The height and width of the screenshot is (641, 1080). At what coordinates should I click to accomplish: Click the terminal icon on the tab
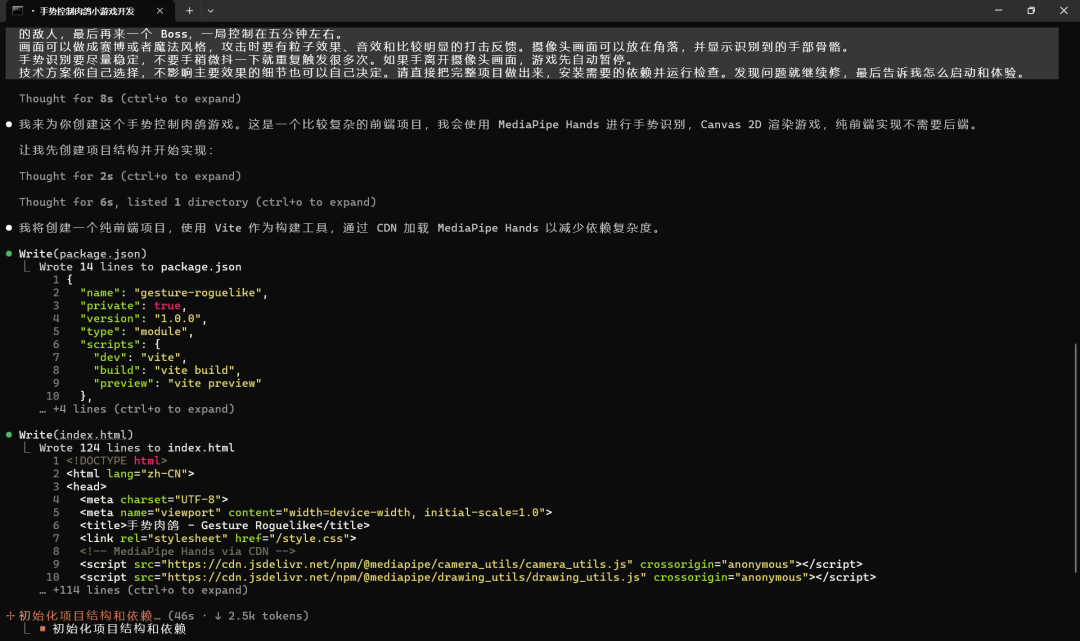(18, 10)
